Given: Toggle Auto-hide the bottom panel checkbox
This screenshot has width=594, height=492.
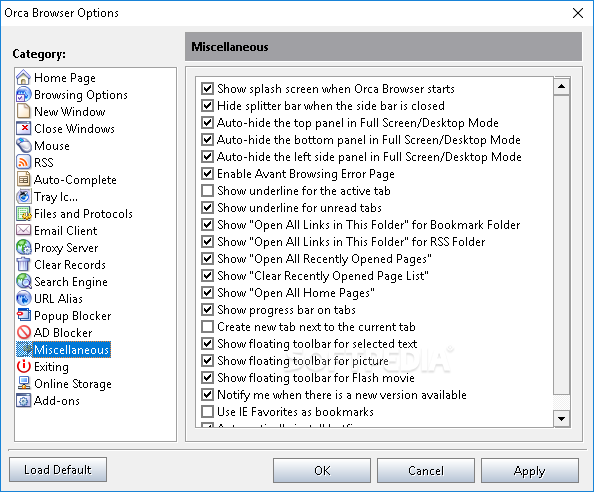Looking at the screenshot, I should (207, 140).
